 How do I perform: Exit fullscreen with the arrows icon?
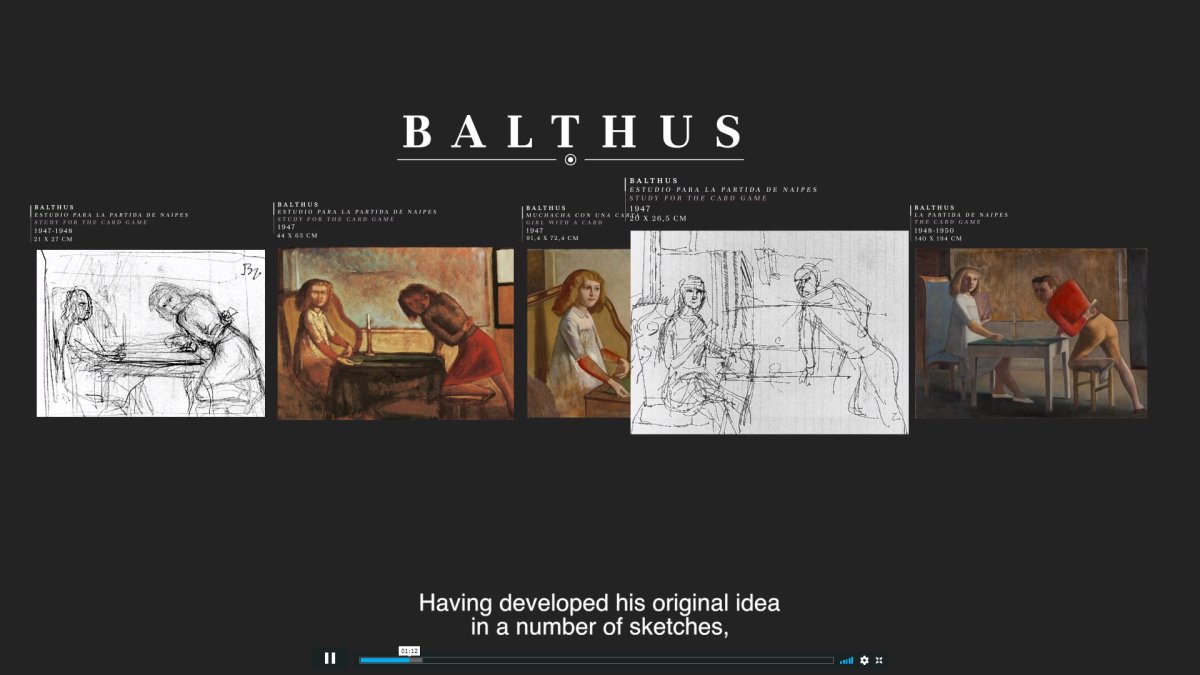879,660
